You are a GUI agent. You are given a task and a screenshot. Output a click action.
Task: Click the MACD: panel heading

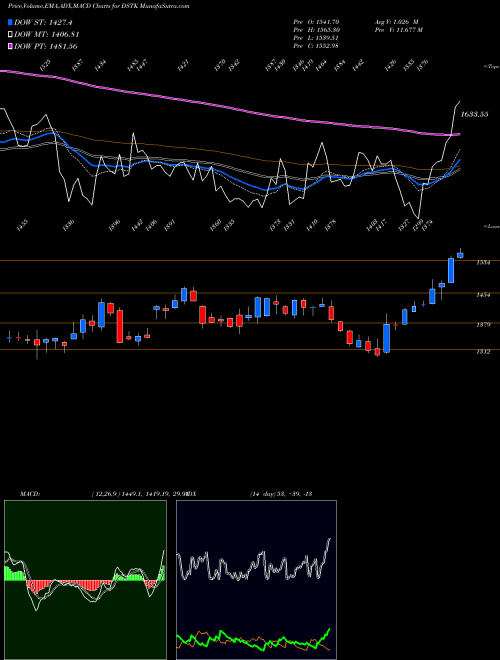(29, 494)
